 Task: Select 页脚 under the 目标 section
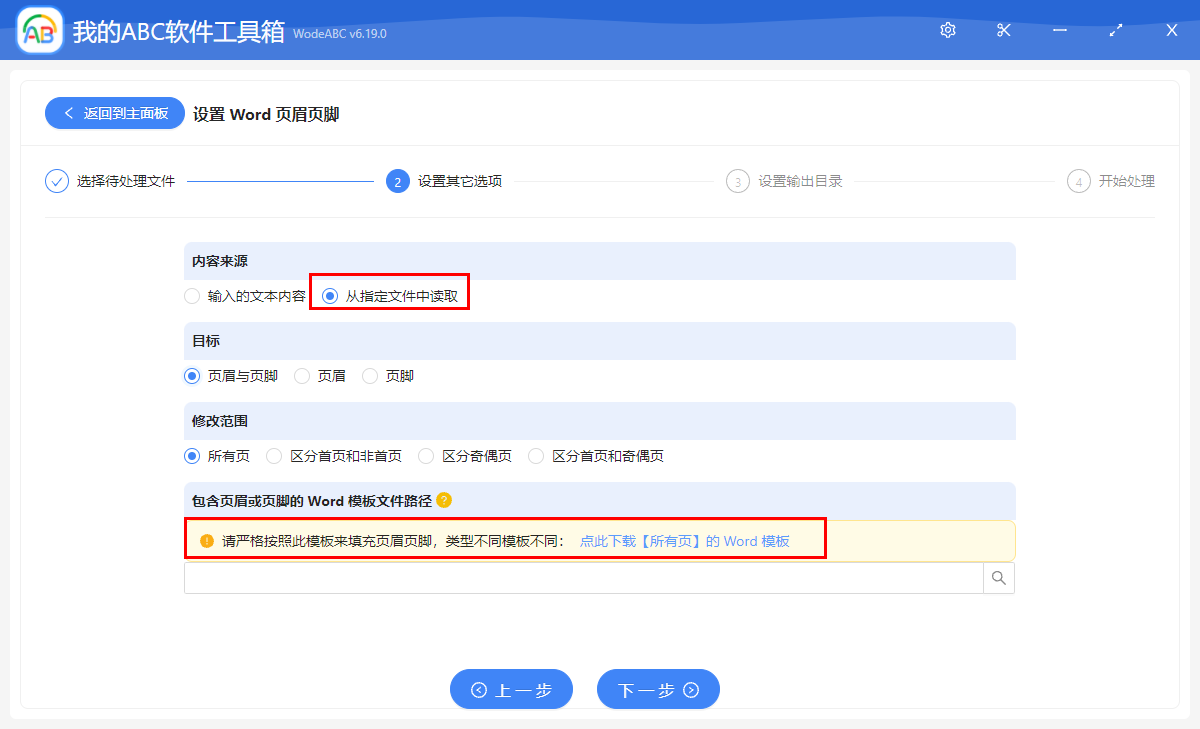370,375
